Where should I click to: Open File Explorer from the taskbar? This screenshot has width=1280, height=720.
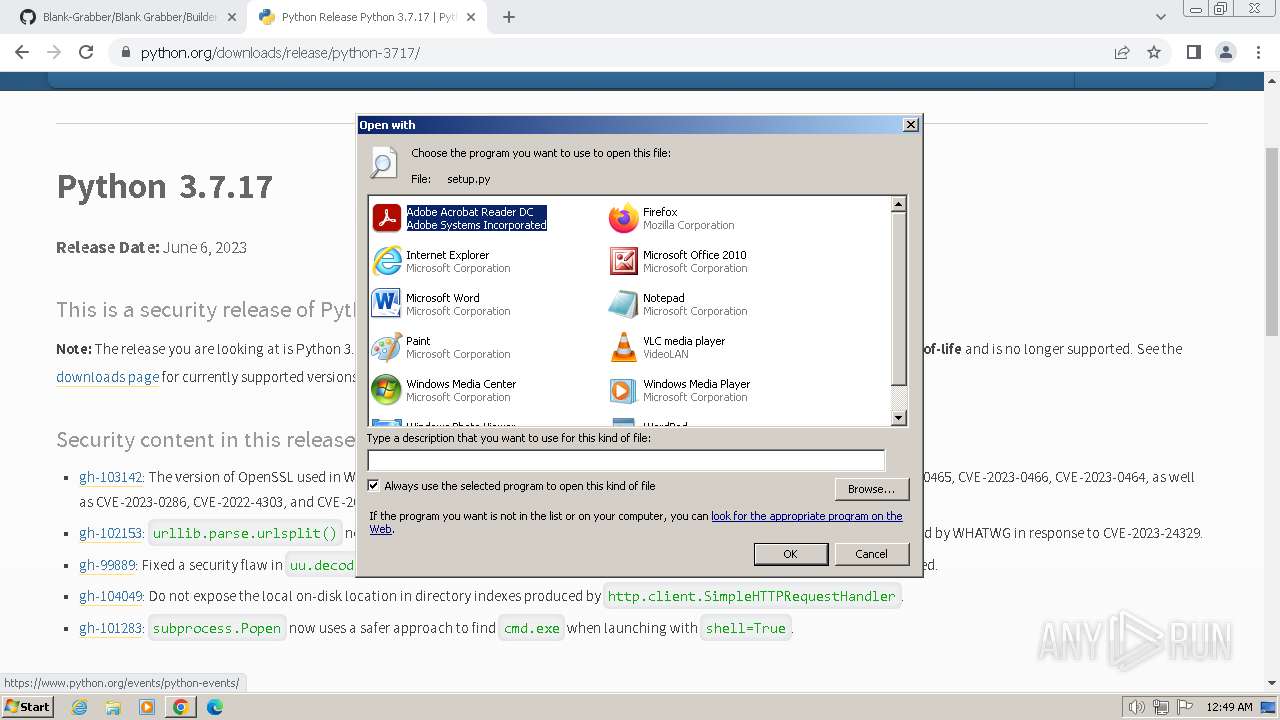[113, 707]
